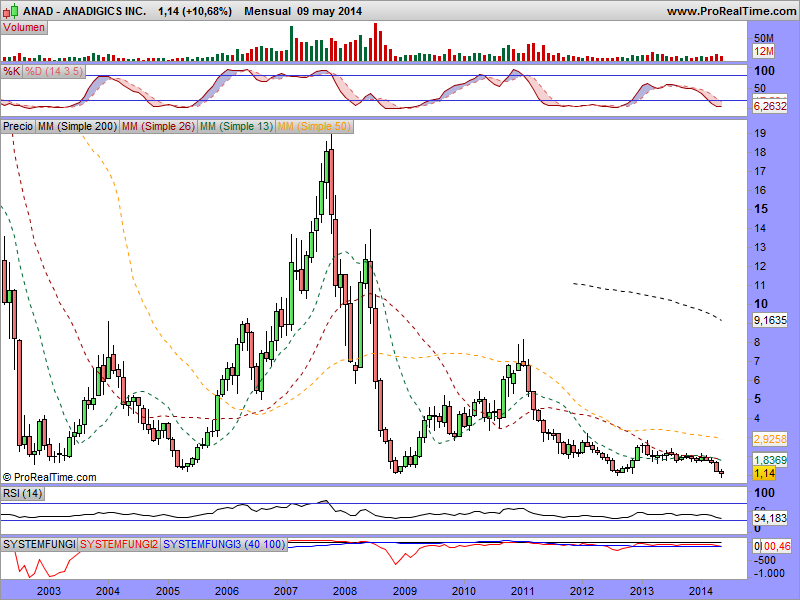Click the red 12M volume value tag
This screenshot has height=600, width=800.
click(x=763, y=50)
